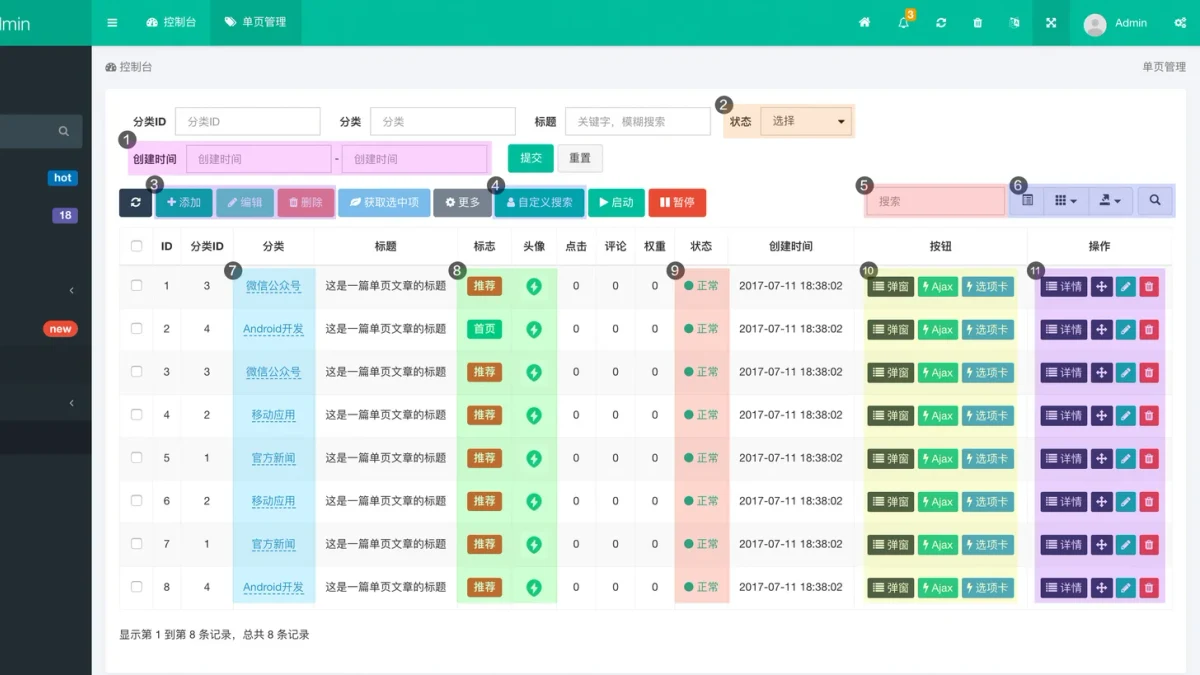Click the 获取选中项 button
This screenshot has width=1200, height=675.
point(384,202)
